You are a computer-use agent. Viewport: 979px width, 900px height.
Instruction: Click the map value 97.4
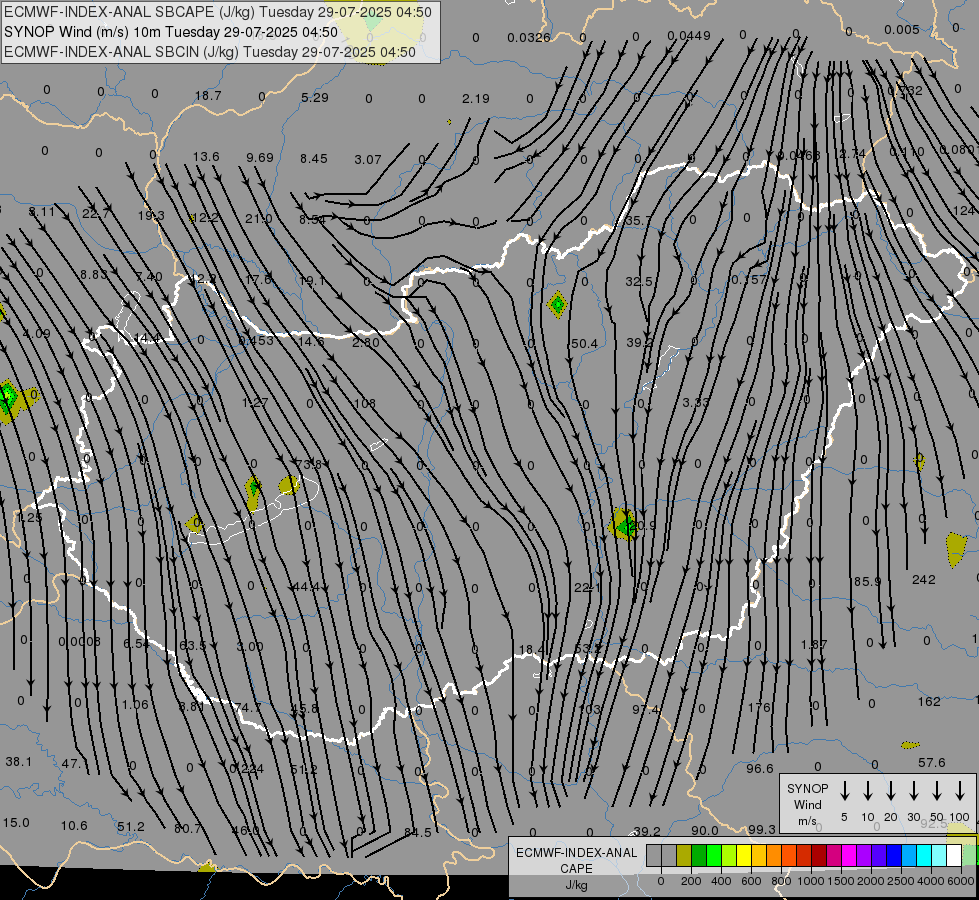tap(646, 710)
